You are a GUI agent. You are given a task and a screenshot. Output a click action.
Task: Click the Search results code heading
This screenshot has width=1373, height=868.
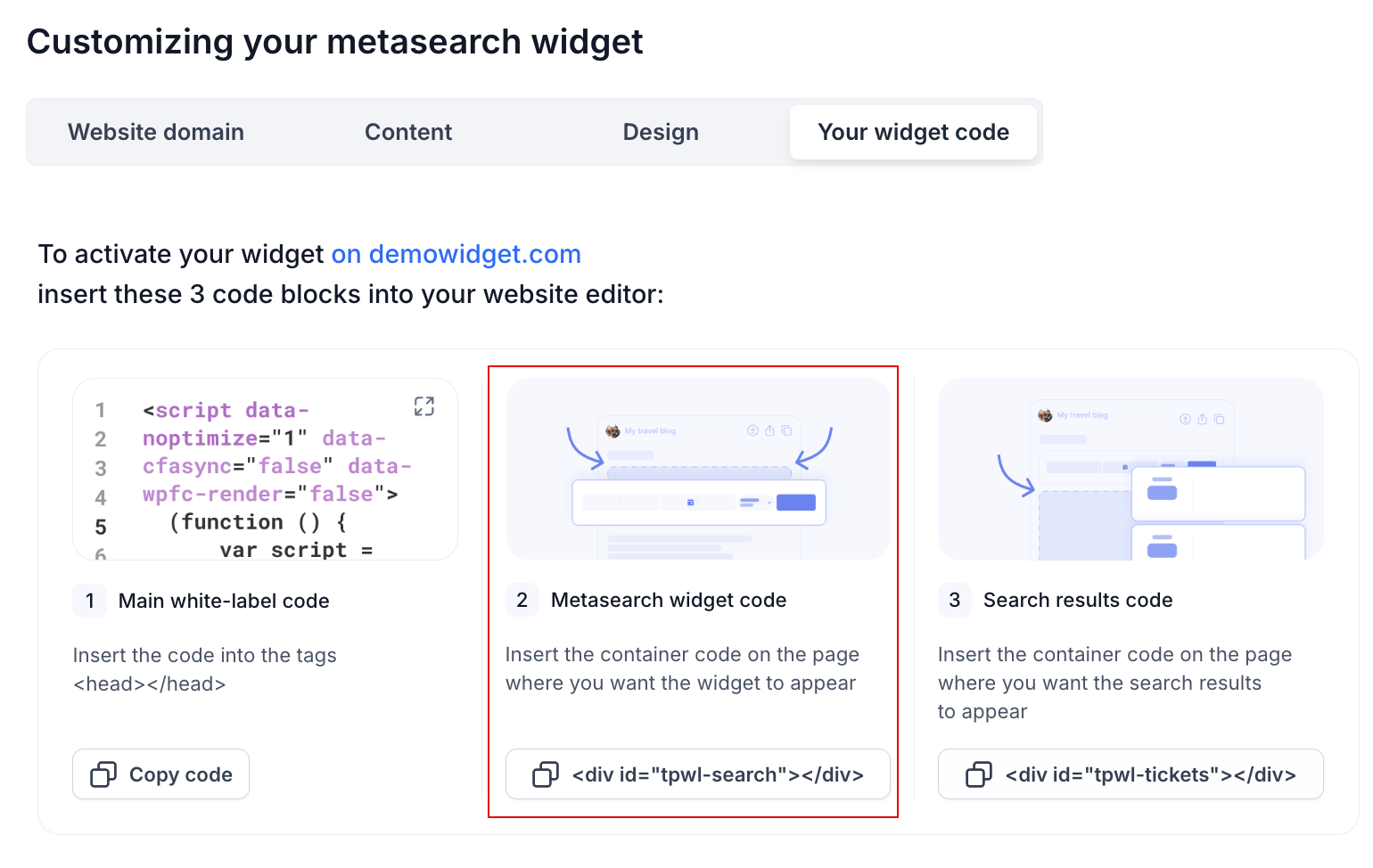pos(1078,600)
